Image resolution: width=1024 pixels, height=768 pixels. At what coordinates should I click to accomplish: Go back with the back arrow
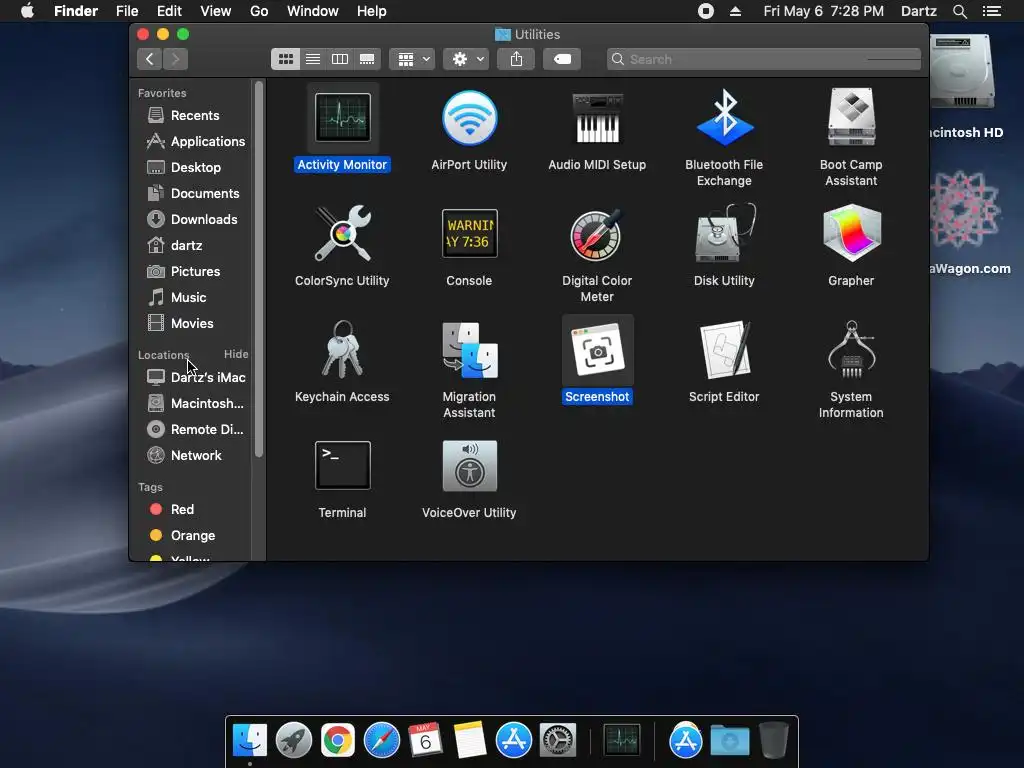[150, 59]
